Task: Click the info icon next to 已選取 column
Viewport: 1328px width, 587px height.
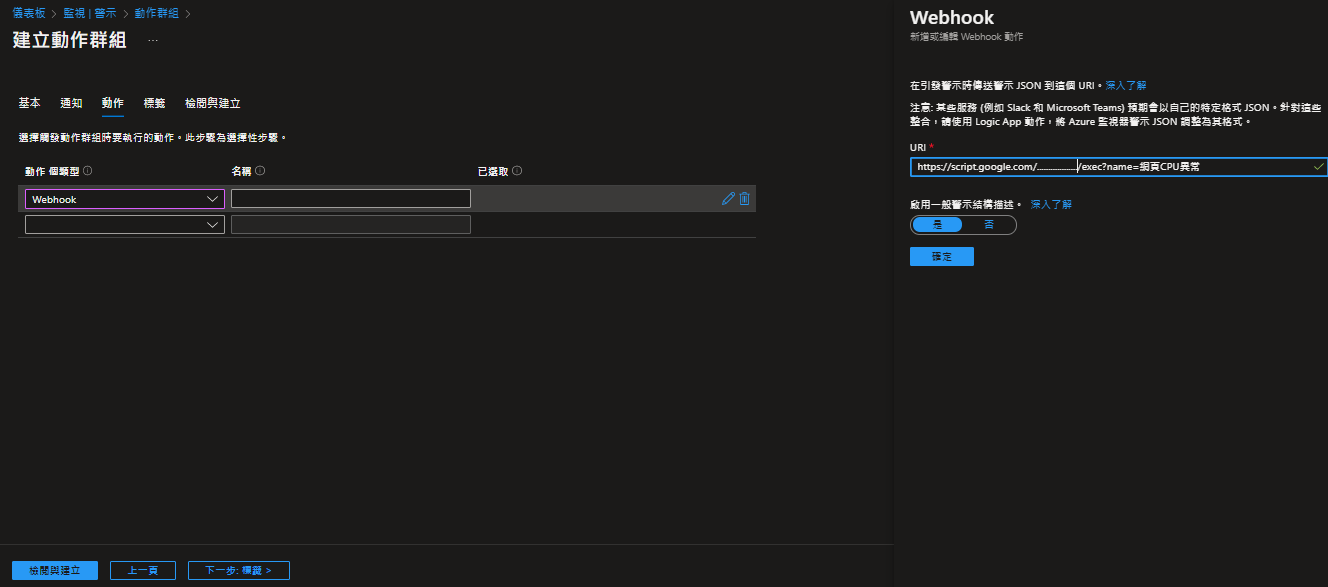Action: click(518, 170)
